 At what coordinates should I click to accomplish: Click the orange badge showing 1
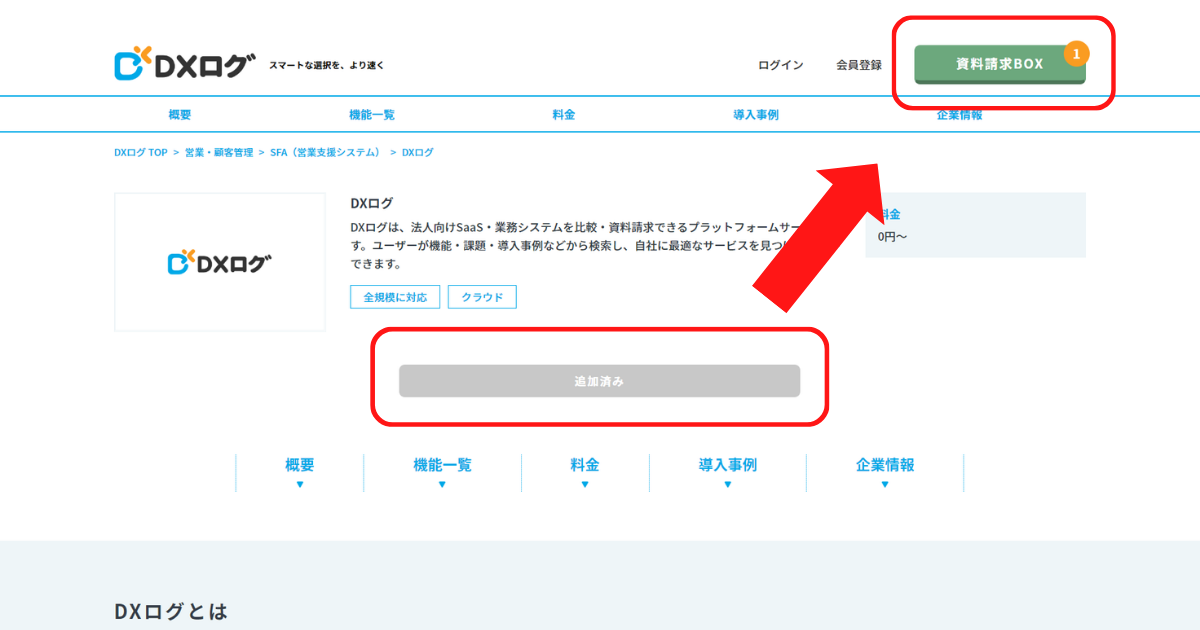1076,53
